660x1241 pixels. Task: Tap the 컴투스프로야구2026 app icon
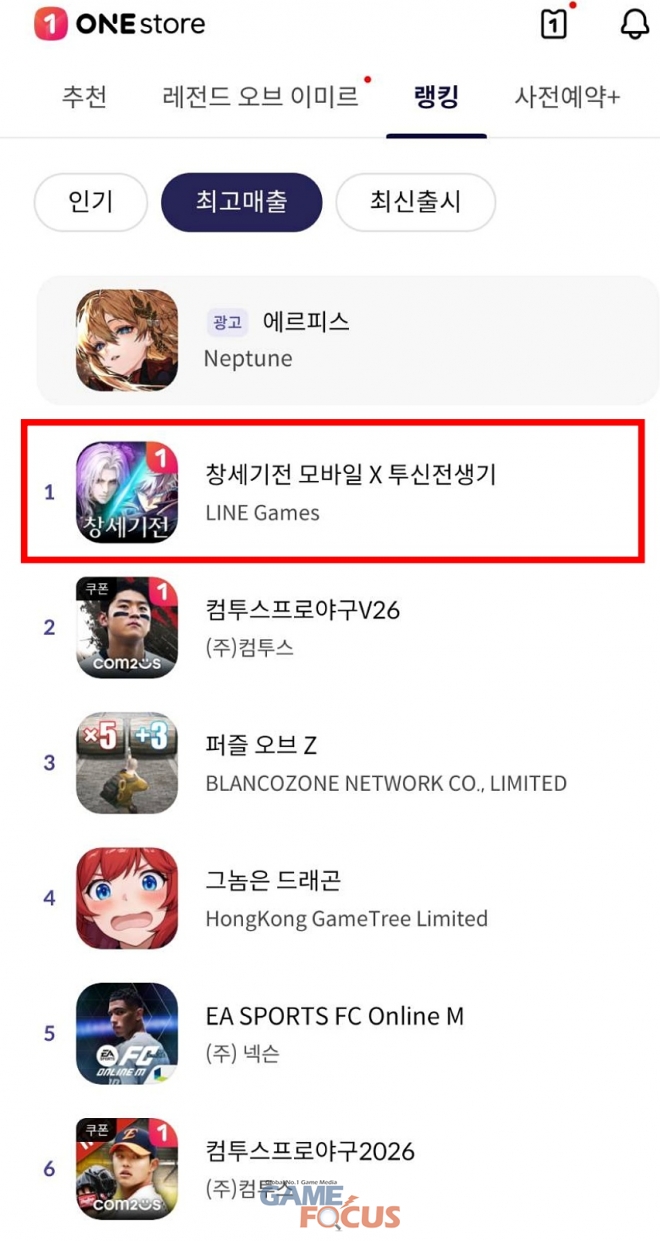tap(127, 1169)
